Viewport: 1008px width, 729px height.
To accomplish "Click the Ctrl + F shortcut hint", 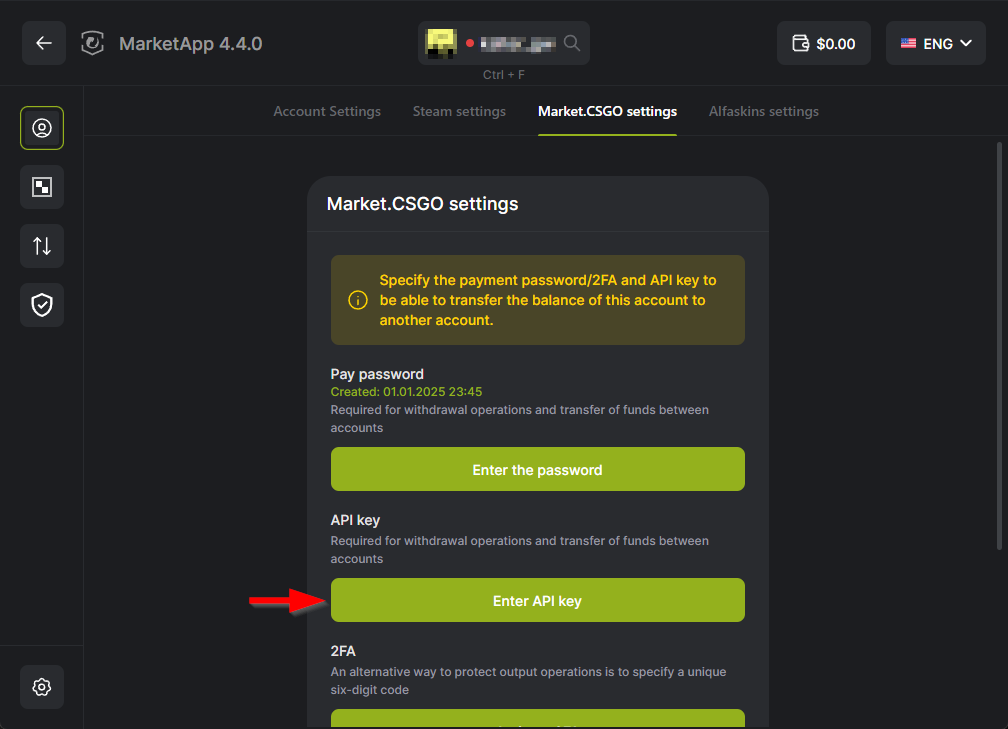I will (503, 75).
